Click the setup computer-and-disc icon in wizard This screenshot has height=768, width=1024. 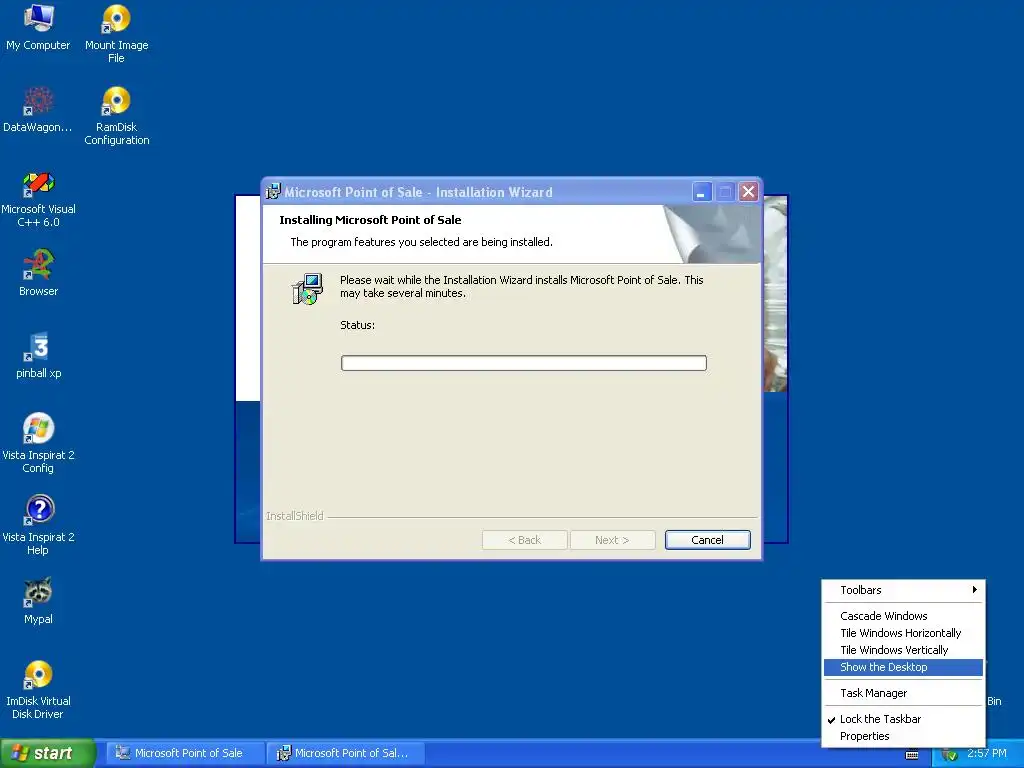point(307,289)
